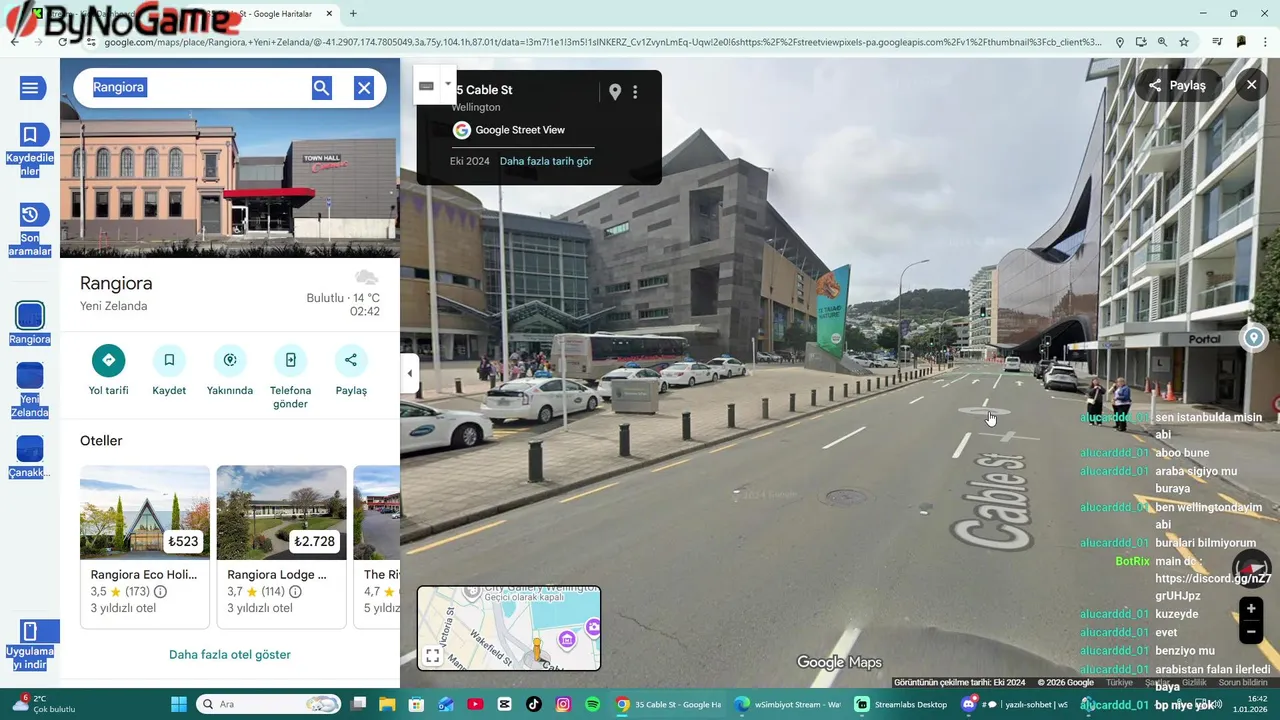Clear the Rangiora search box
The width and height of the screenshot is (1280, 720).
click(364, 88)
